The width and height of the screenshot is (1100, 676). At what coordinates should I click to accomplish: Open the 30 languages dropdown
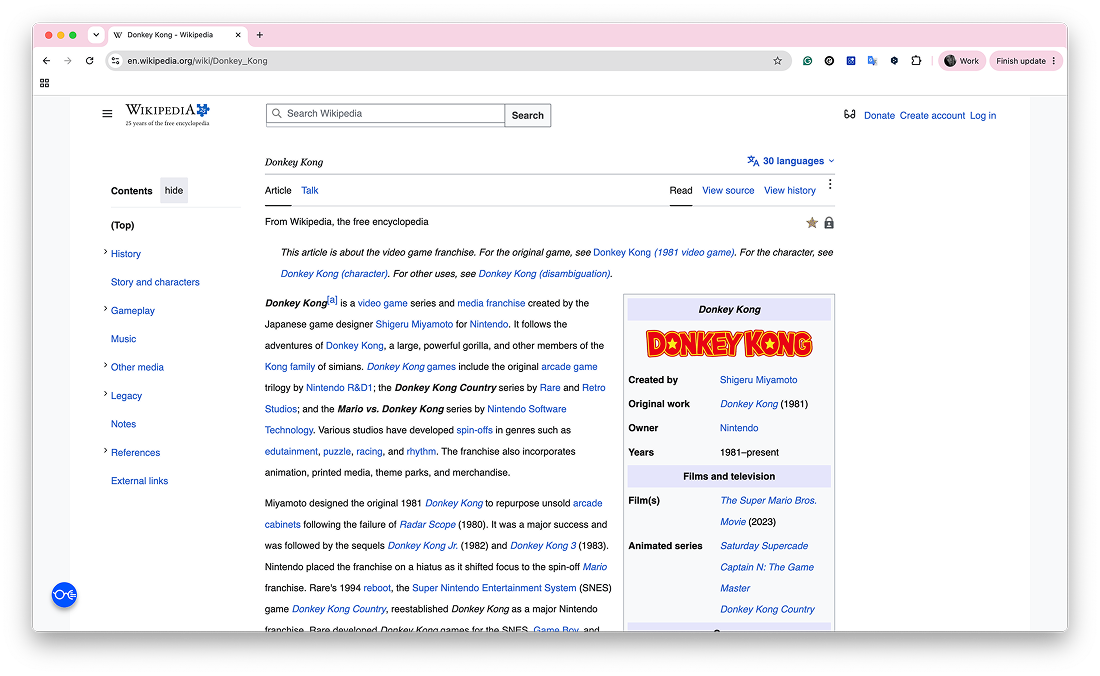click(x=791, y=161)
